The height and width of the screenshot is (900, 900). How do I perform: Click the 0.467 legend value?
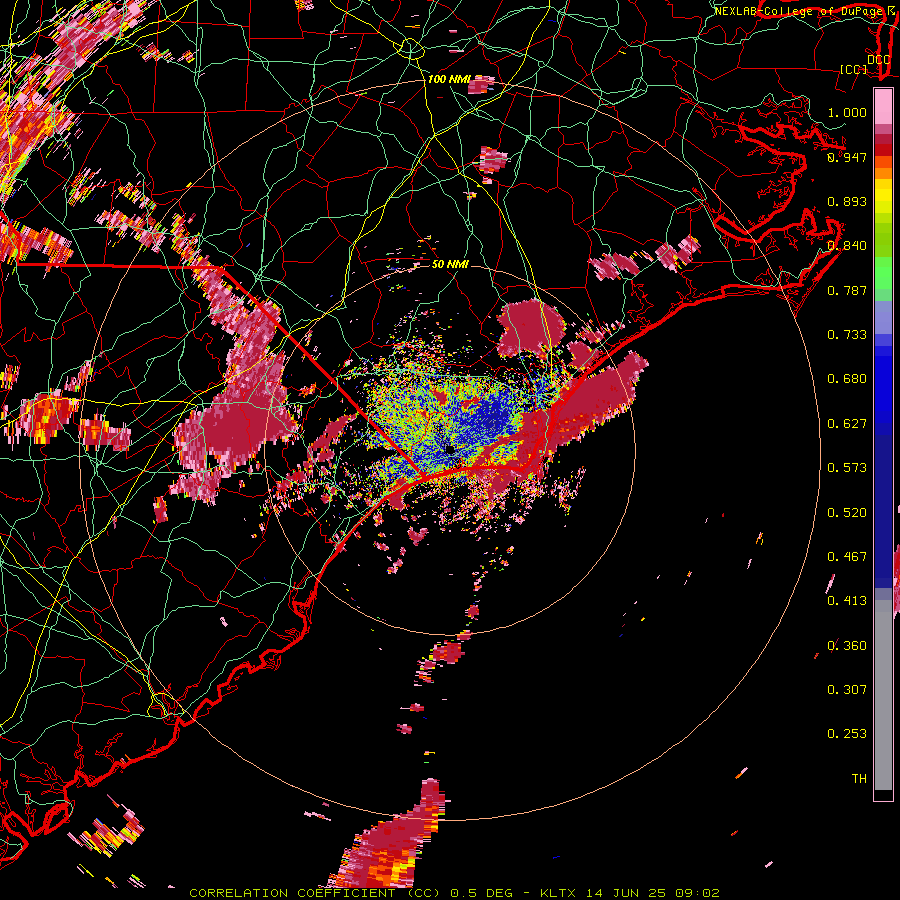847,557
